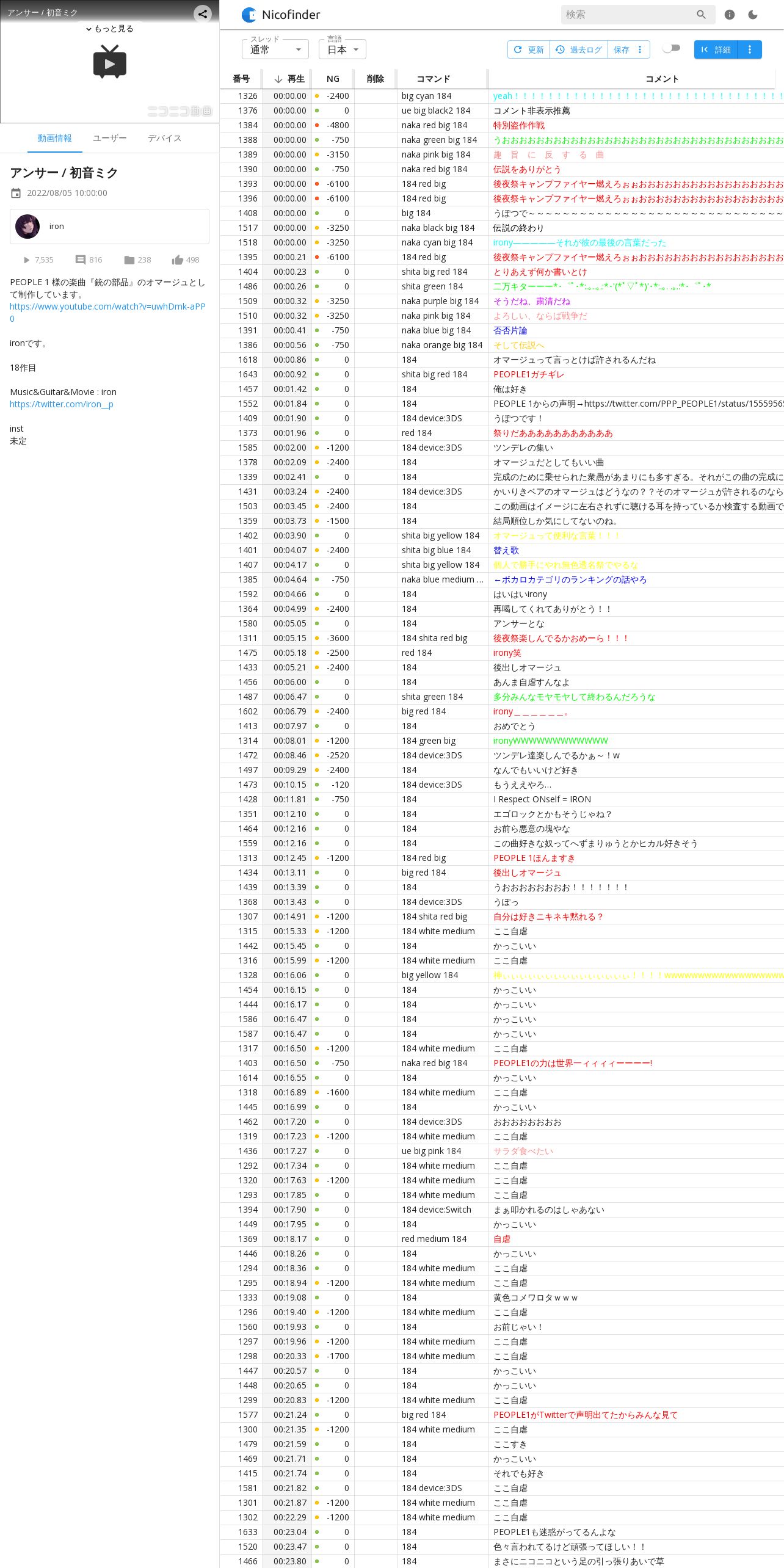The width and height of the screenshot is (784, 1568).
Task: Click comment 'とりあえず何か書いとけ'
Action: pos(540,272)
